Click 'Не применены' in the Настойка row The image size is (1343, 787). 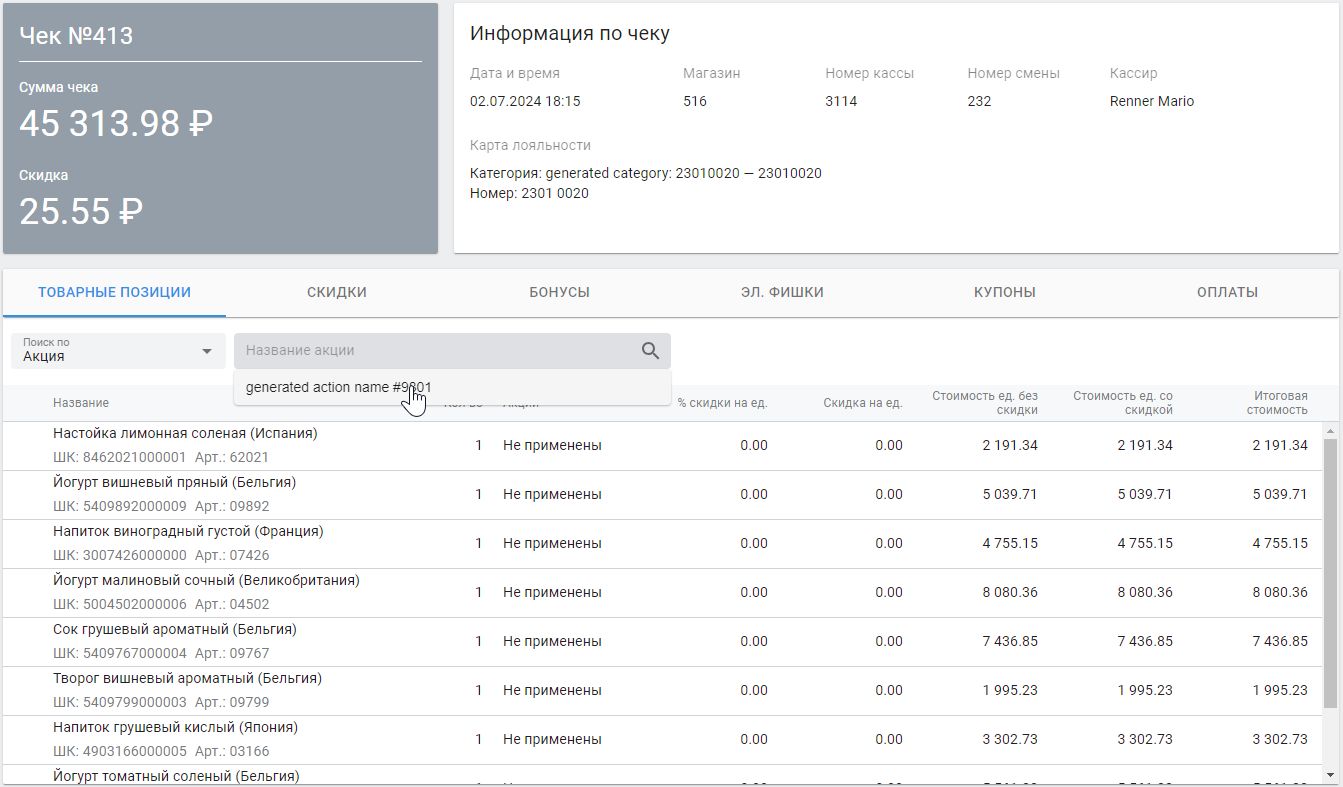(552, 445)
